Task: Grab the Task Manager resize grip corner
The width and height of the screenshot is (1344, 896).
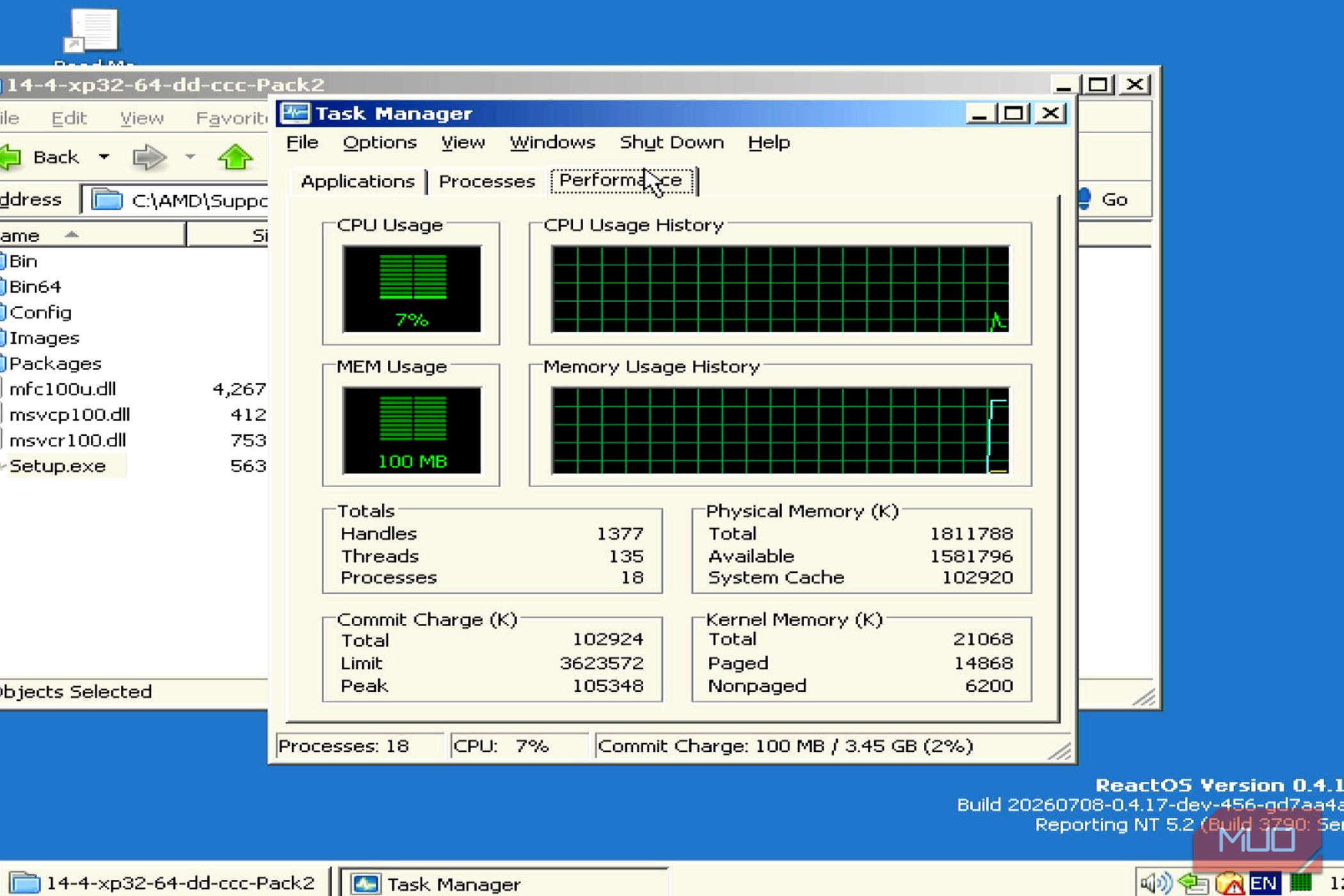Action: 1060,750
